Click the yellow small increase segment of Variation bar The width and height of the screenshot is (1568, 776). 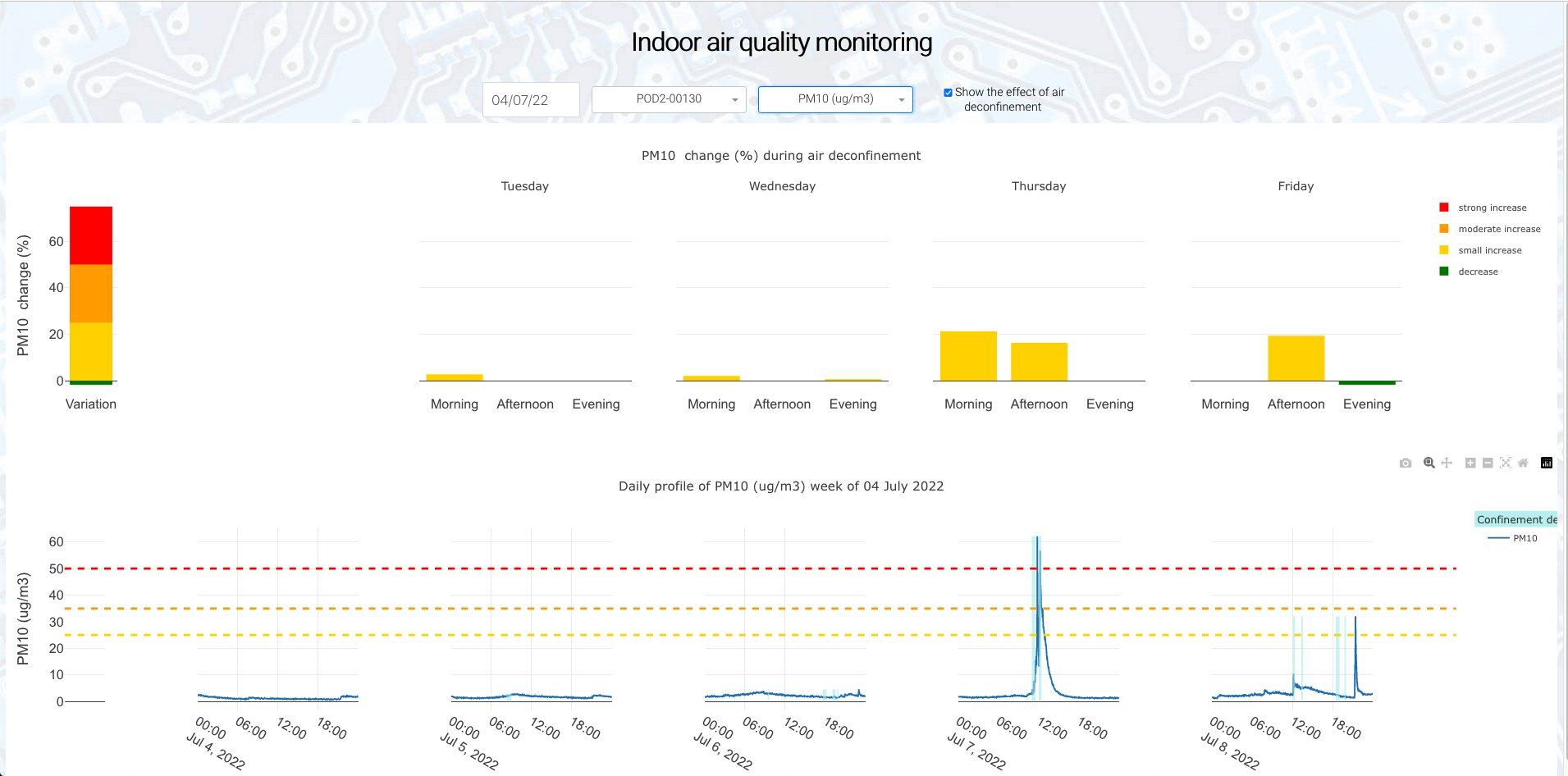coord(91,351)
